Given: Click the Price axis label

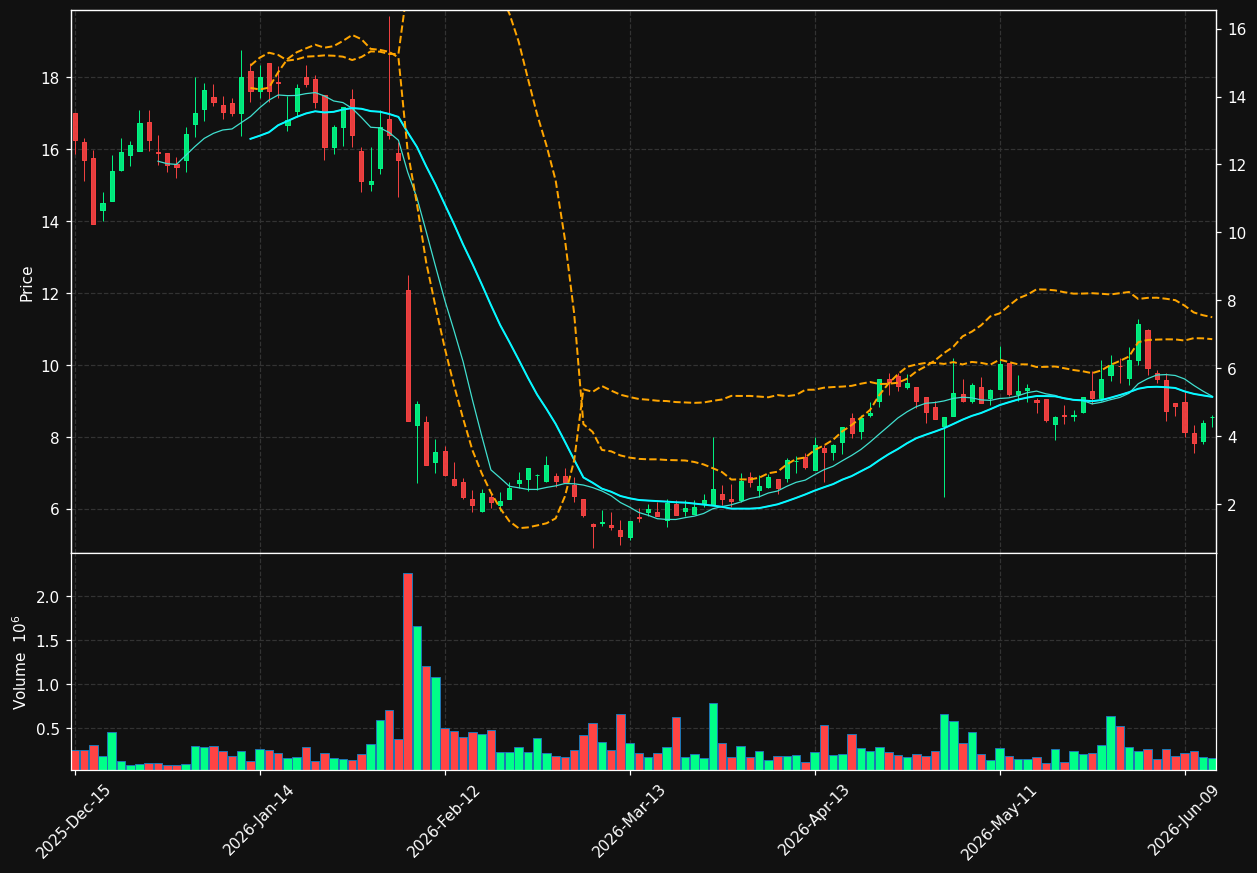Looking at the screenshot, I should pos(27,283).
